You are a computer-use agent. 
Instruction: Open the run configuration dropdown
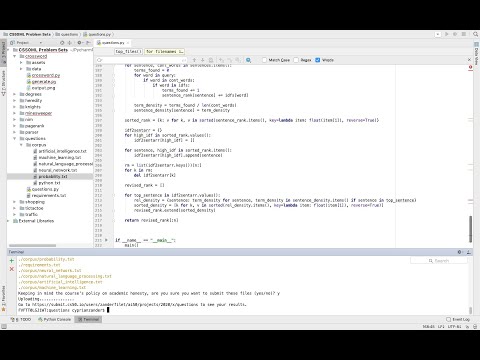click(x=438, y=34)
